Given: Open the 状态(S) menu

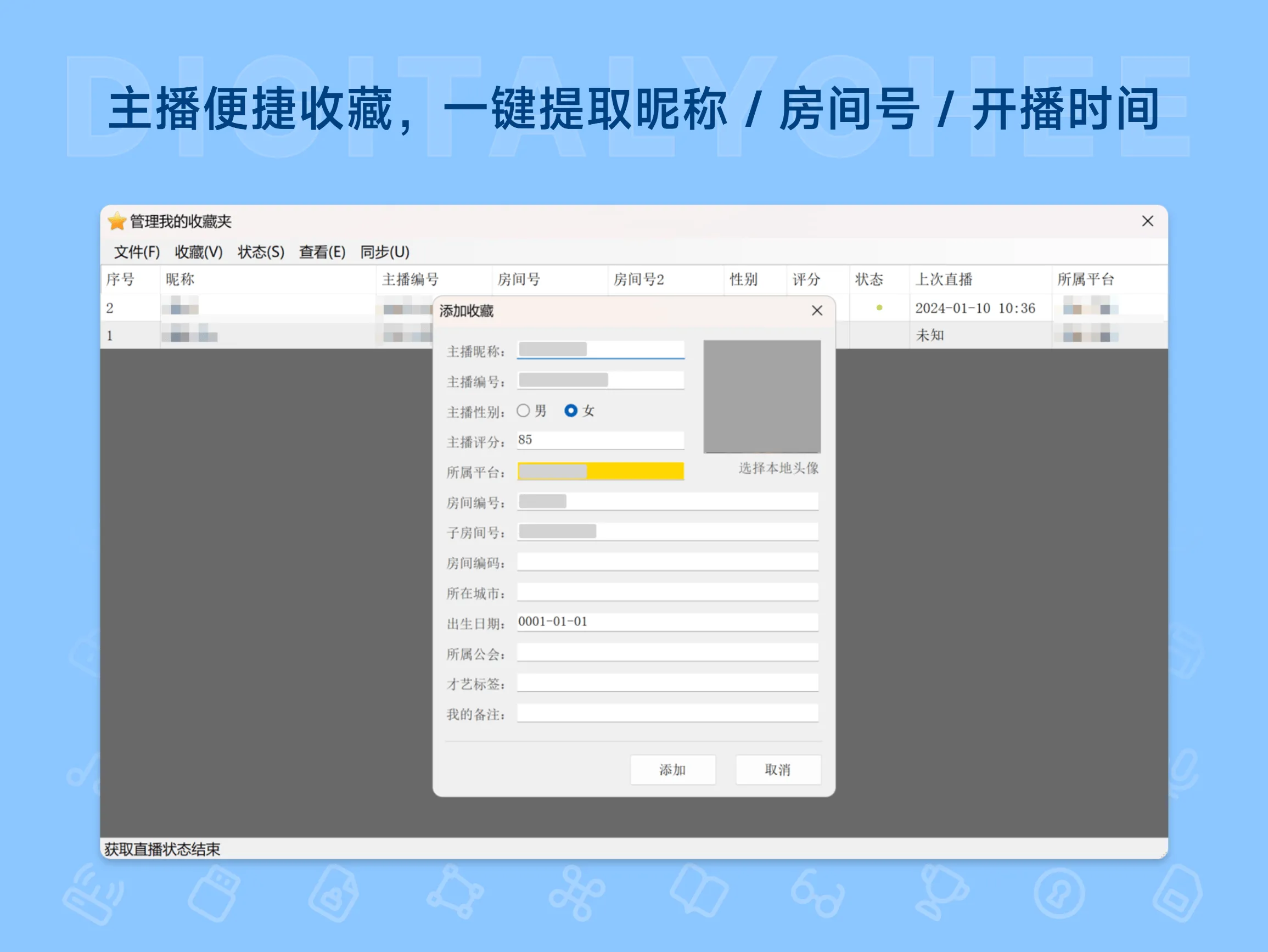Looking at the screenshot, I should click(261, 252).
